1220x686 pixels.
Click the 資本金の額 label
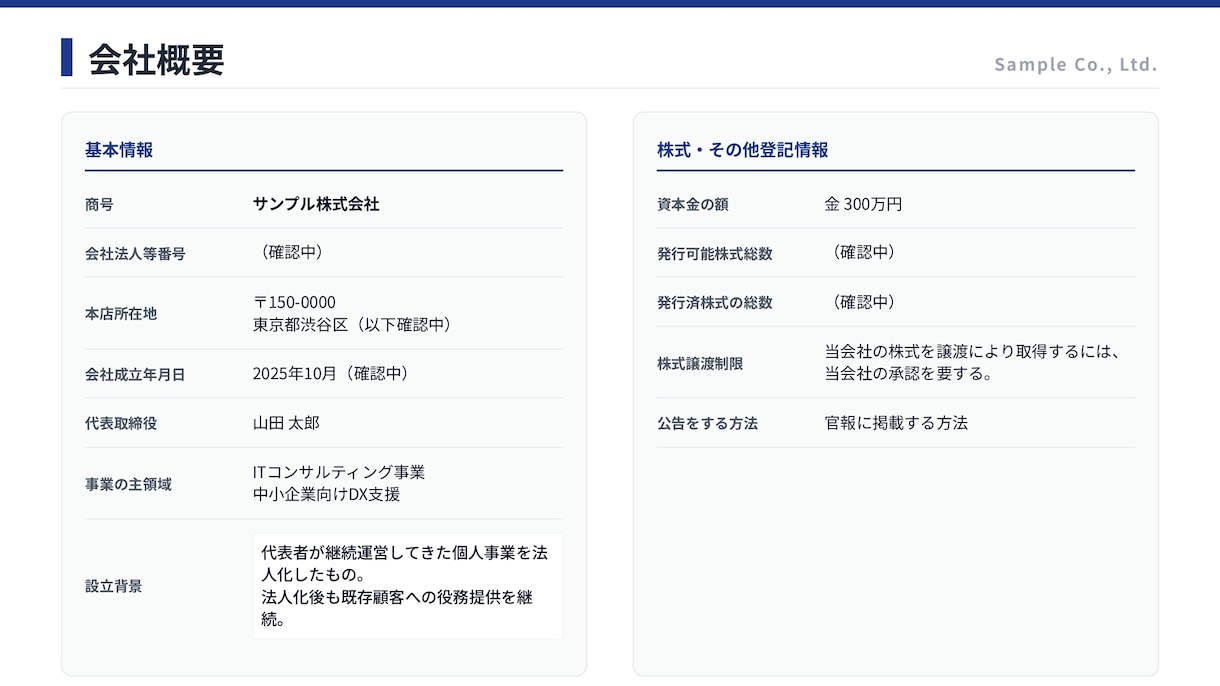coord(693,204)
